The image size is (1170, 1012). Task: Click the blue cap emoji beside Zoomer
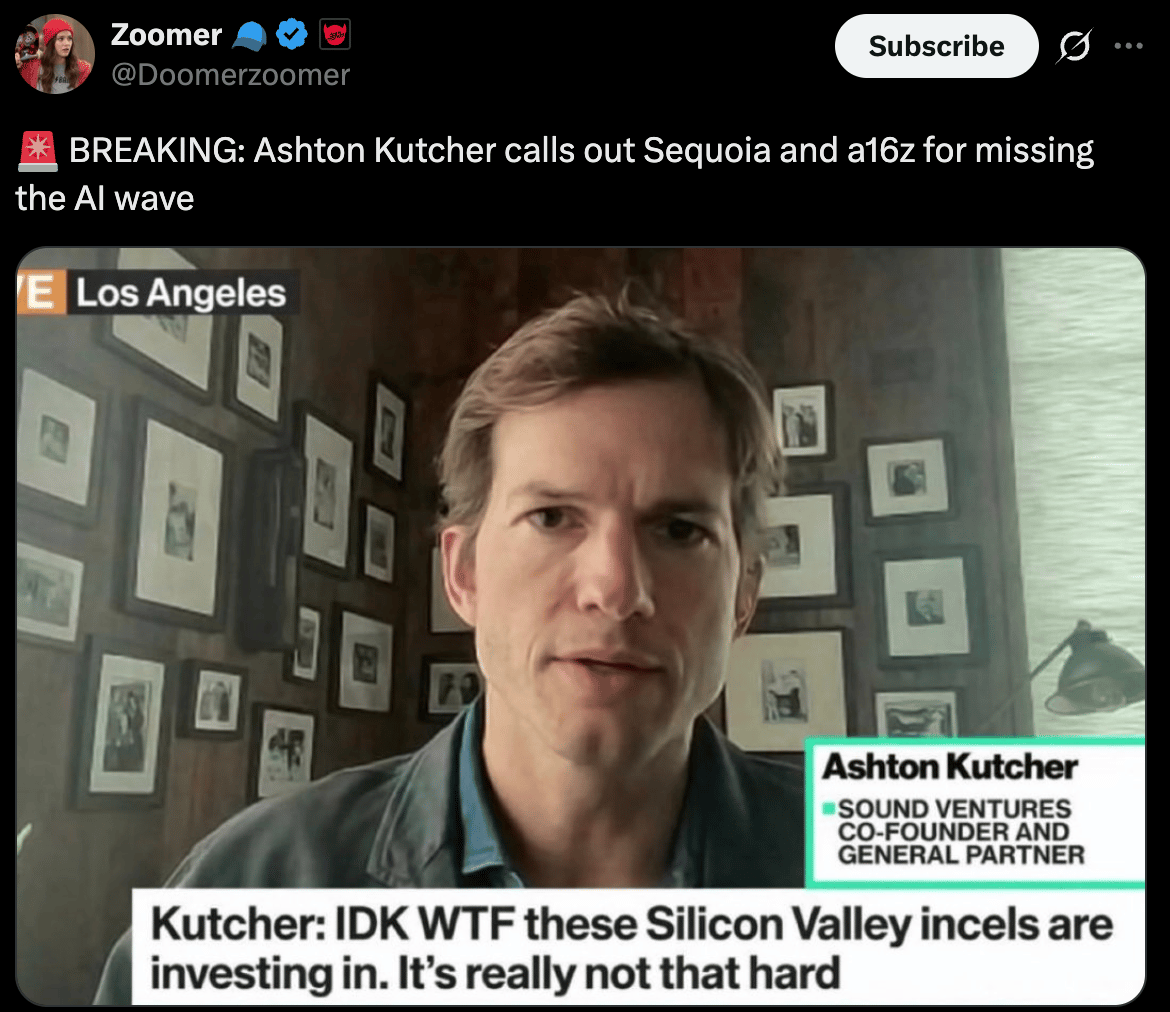pos(249,35)
